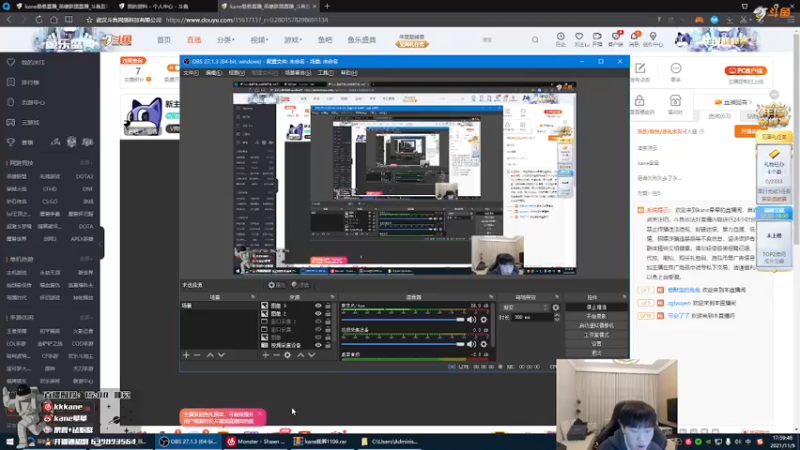This screenshot has height=450, width=800.
Task: Click the orange PC客户端 button
Action: (x=745, y=70)
